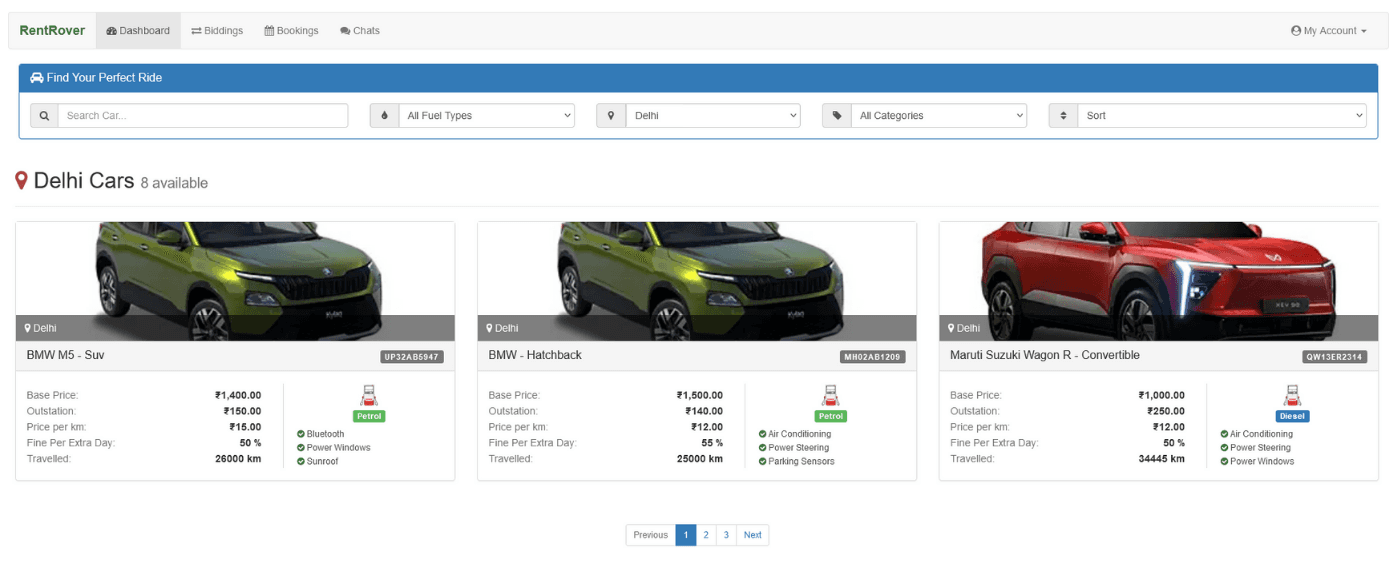The width and height of the screenshot is (1400, 562).
Task: Click the BMW - Hatchback title
Action: (x=535, y=355)
